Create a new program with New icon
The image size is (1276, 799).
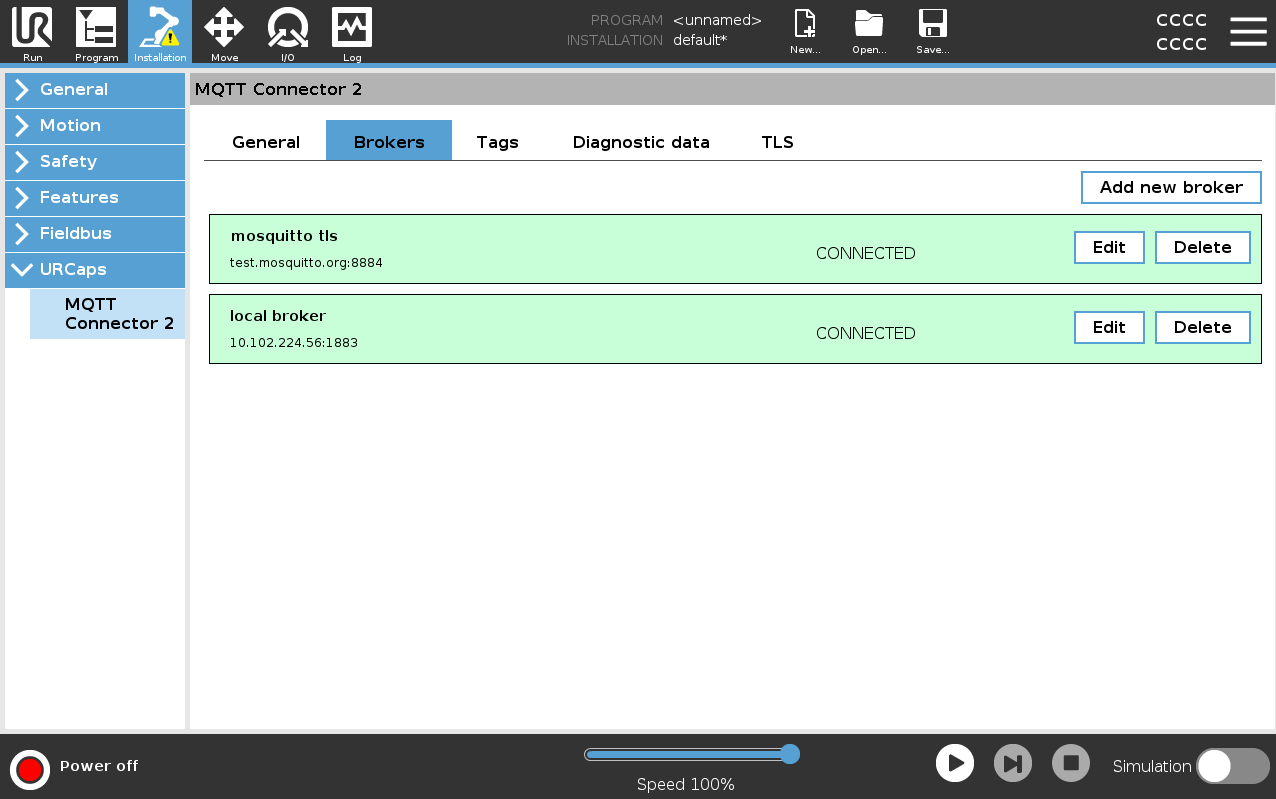(x=805, y=30)
